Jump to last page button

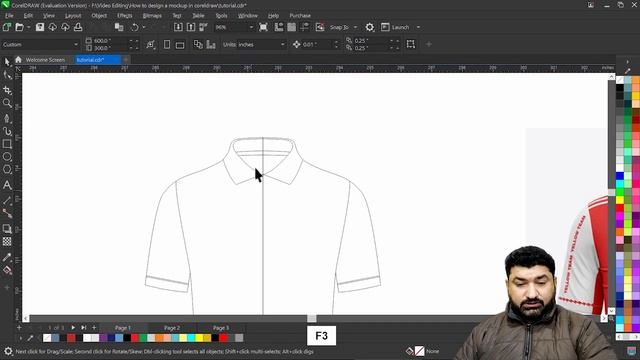point(83,327)
